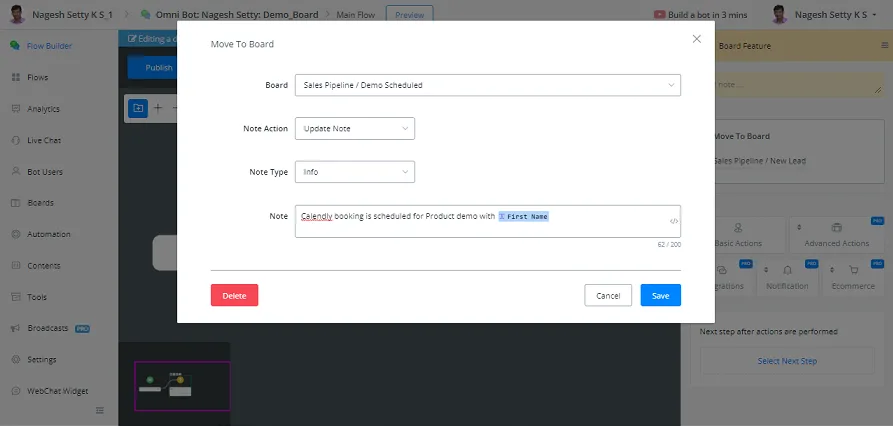Open Broadcasts PRO section
Screen dimensions: 893x426
[x=50, y=328]
